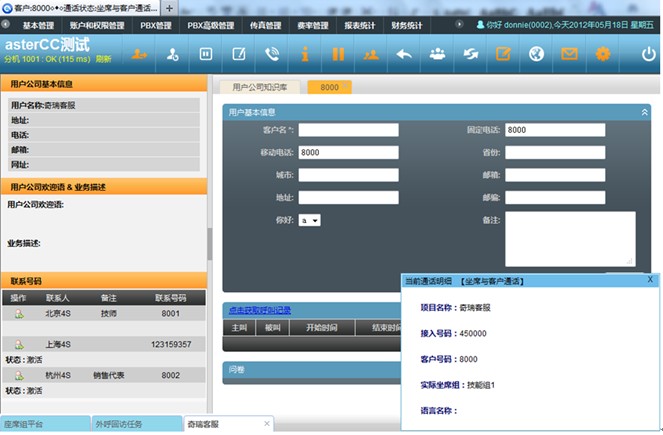The height and width of the screenshot is (435, 663).
Task: Open the 你好 dropdown selector
Action: tap(309, 220)
